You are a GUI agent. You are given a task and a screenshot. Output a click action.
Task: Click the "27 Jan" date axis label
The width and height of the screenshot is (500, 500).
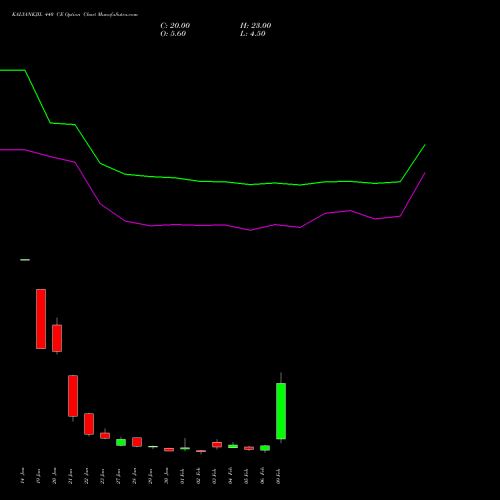pyautogui.click(x=119, y=476)
